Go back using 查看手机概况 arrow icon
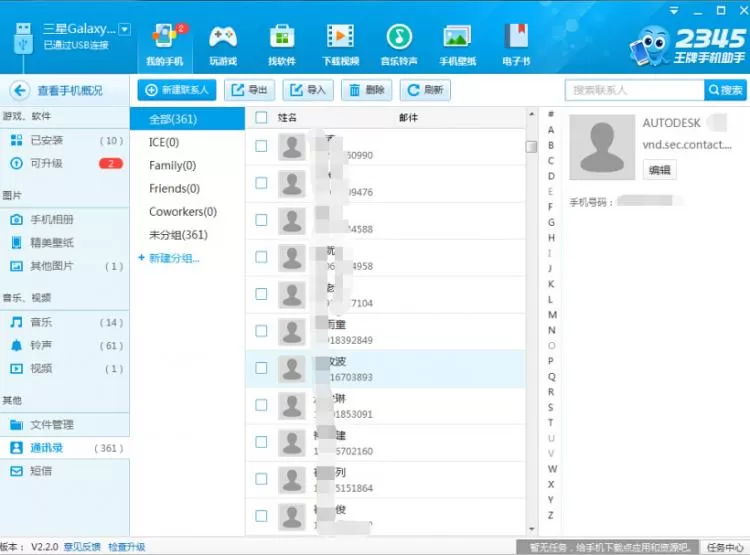This screenshot has height=555, width=750. click(x=20, y=90)
